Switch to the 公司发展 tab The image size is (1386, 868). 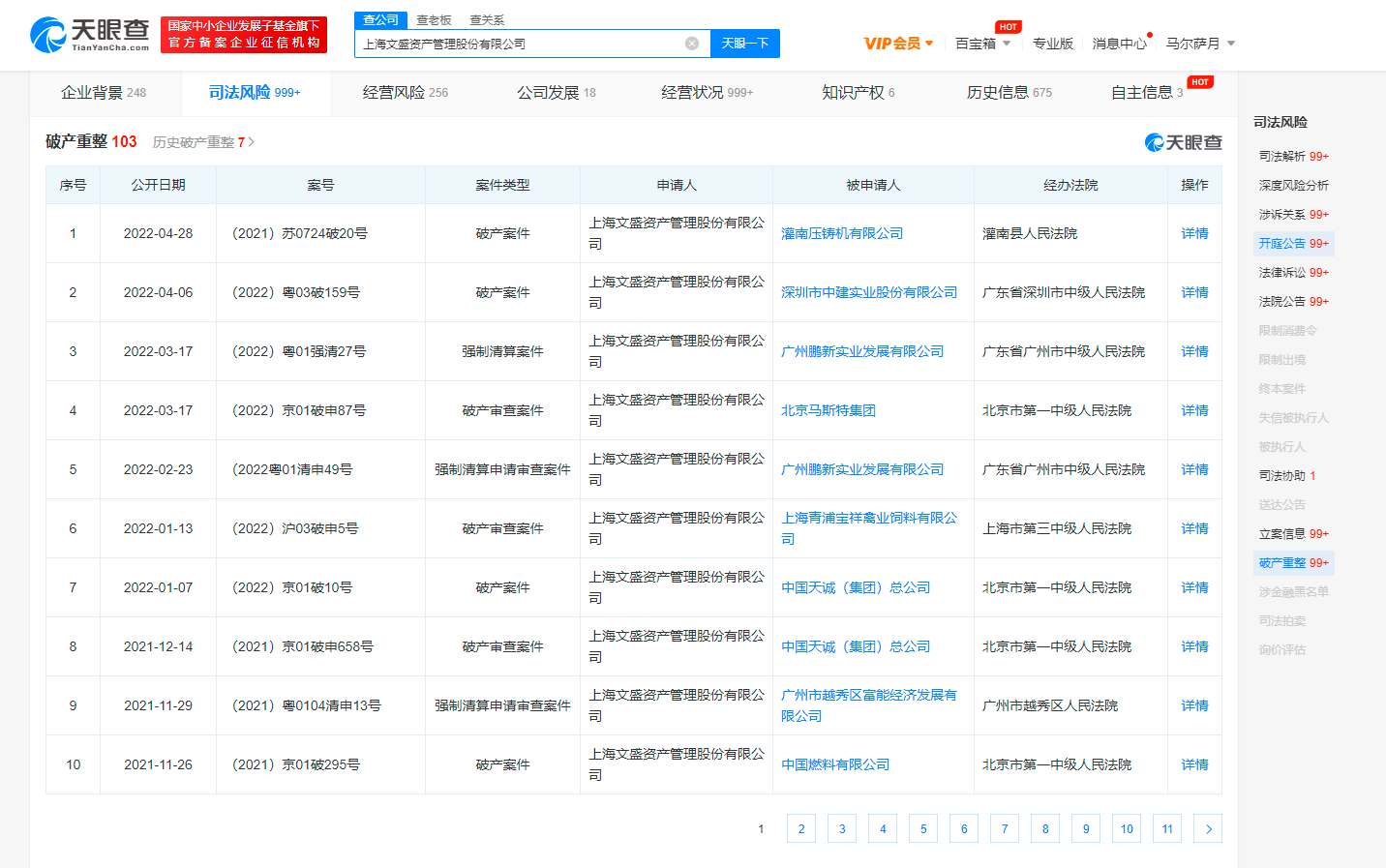557,93
